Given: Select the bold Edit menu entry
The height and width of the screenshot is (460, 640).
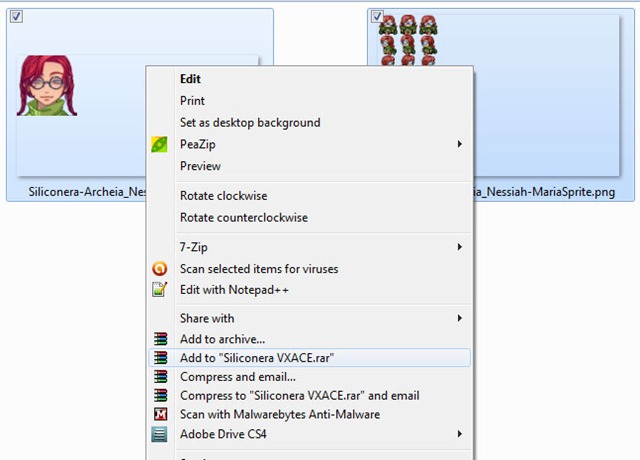Looking at the screenshot, I should coord(190,79).
